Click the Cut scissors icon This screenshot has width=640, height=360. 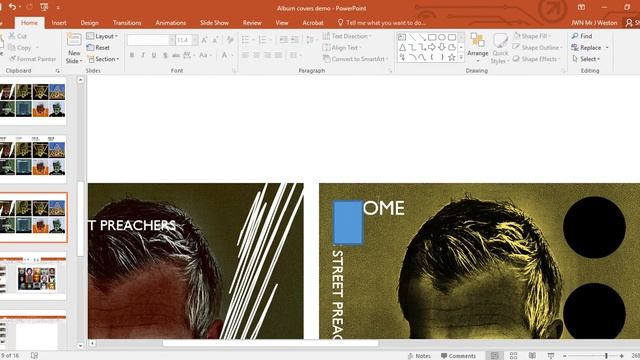(12, 36)
